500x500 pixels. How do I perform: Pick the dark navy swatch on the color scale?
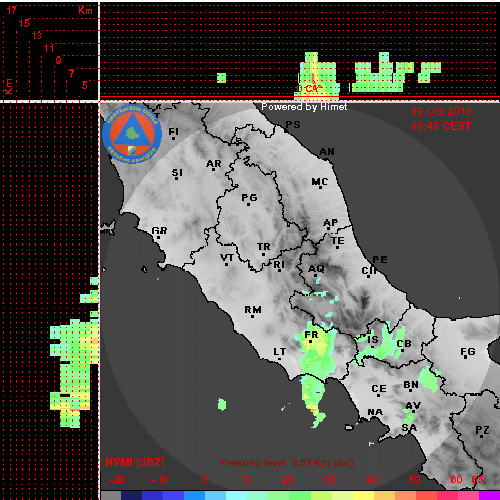pyautogui.click(x=131, y=495)
